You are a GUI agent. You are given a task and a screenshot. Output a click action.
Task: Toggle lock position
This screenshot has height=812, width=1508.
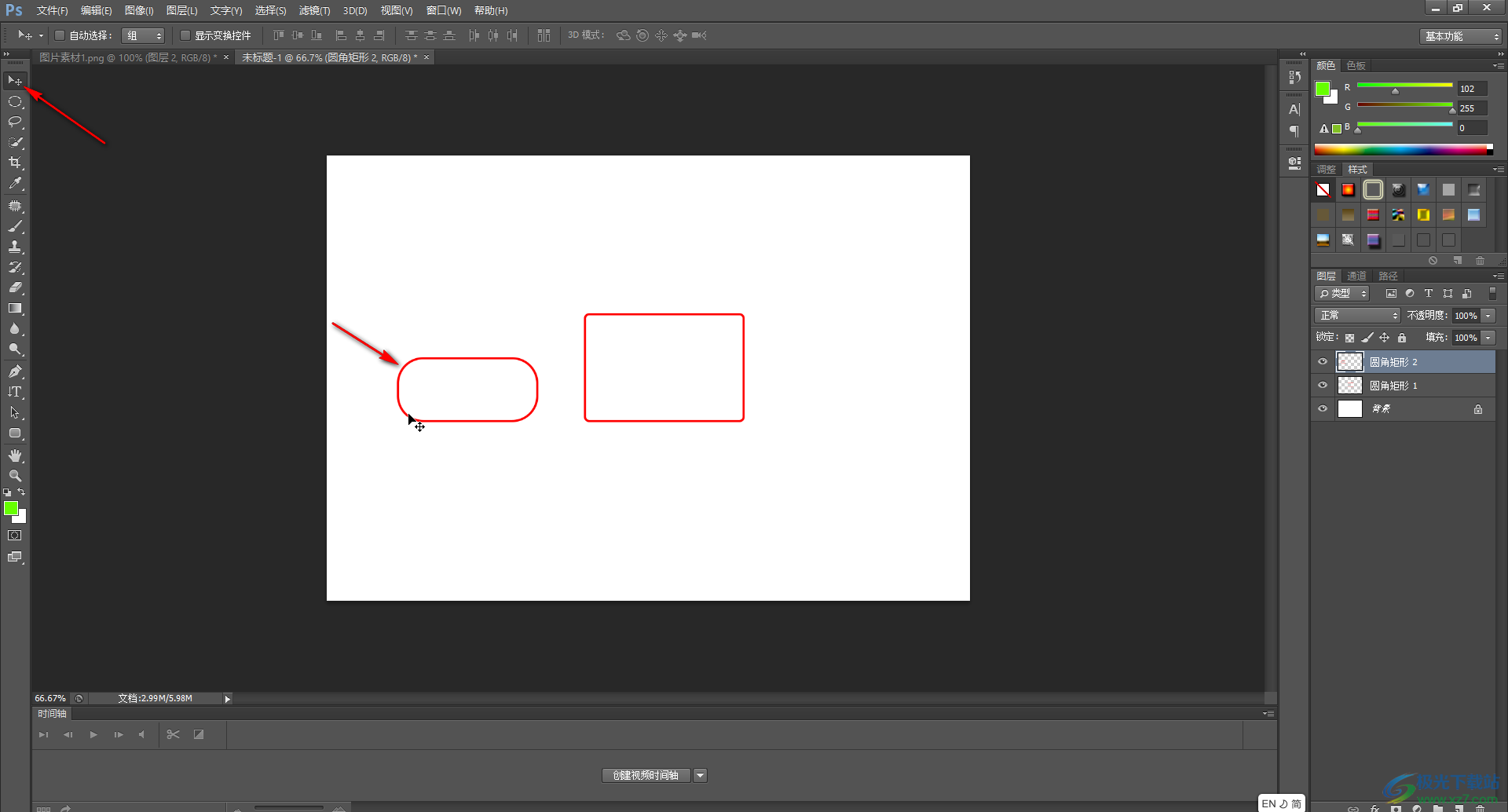[x=1385, y=338]
